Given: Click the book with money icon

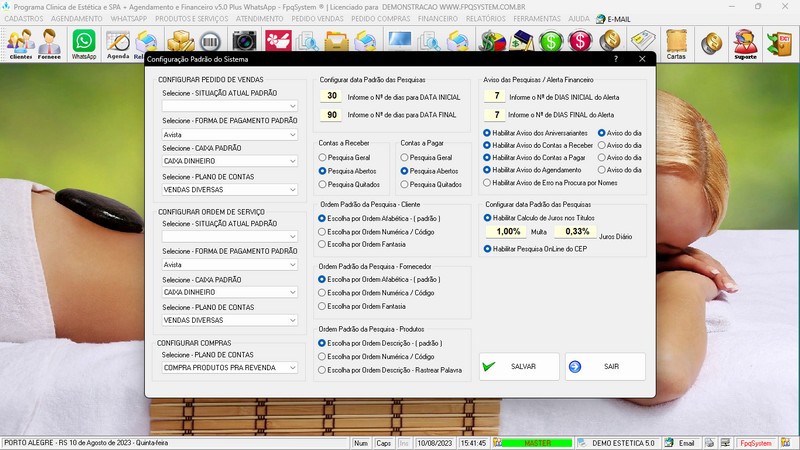Looking at the screenshot, I should (x=520, y=41).
